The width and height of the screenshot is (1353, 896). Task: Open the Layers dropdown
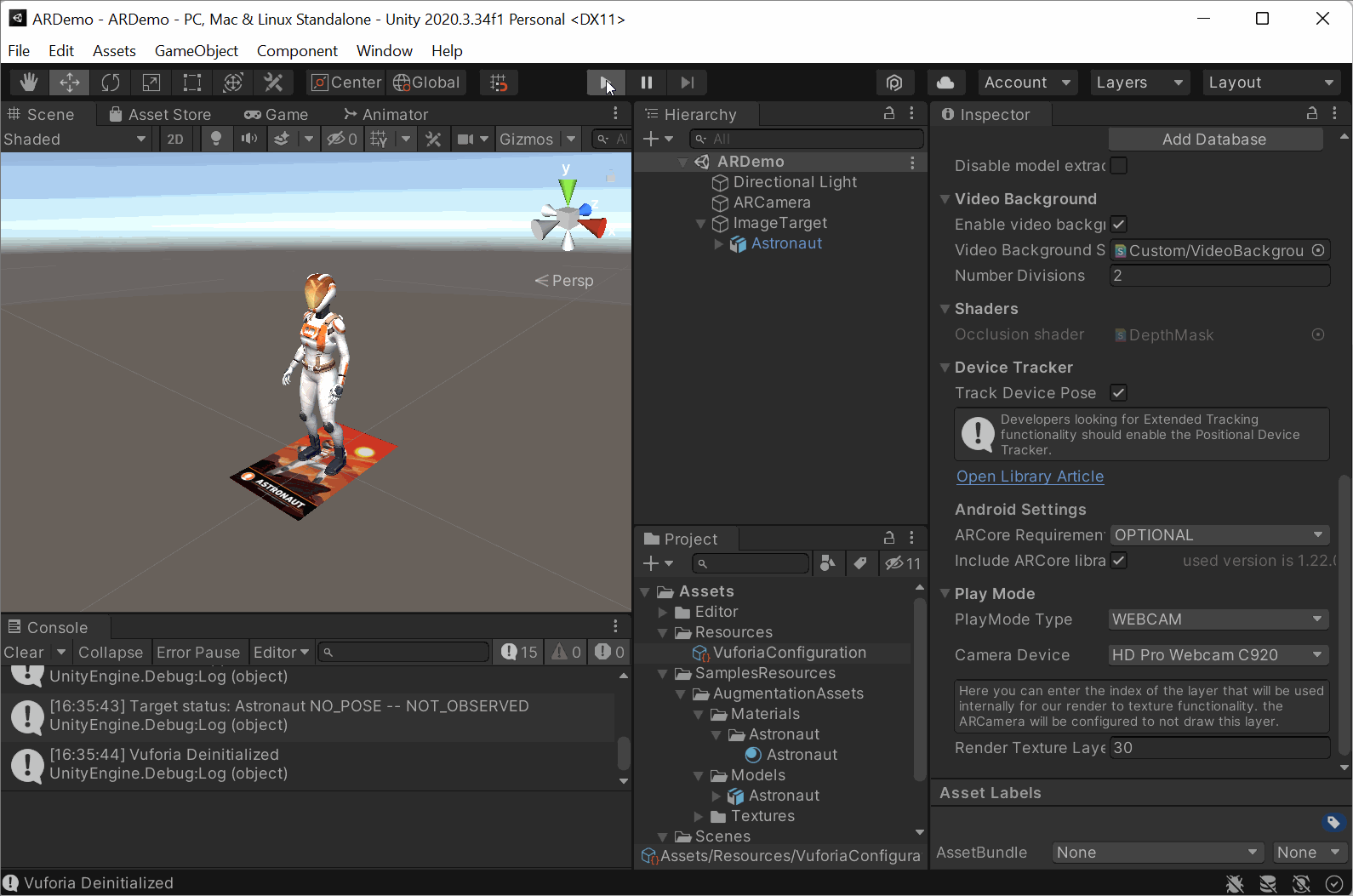1140,83
